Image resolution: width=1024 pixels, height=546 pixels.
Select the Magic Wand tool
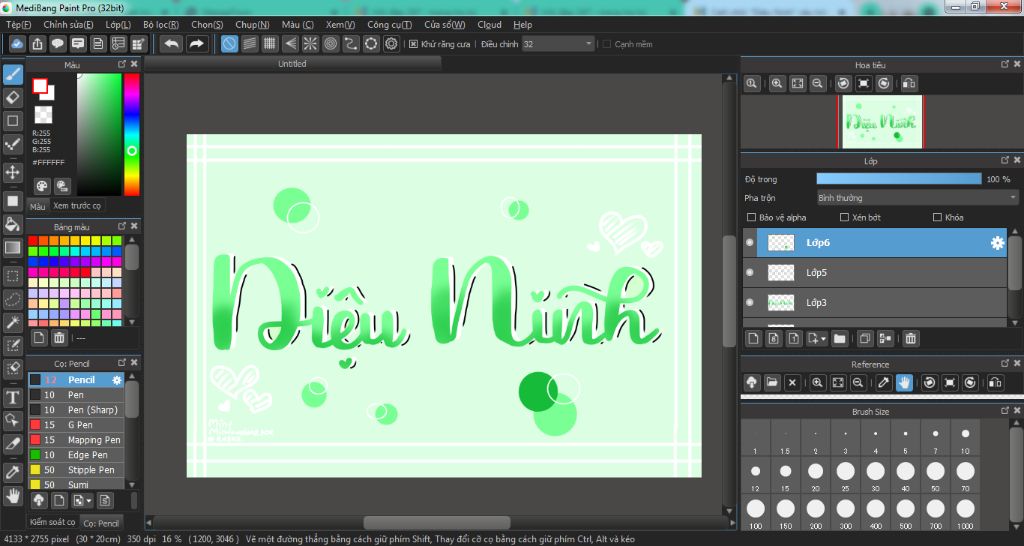click(x=12, y=322)
